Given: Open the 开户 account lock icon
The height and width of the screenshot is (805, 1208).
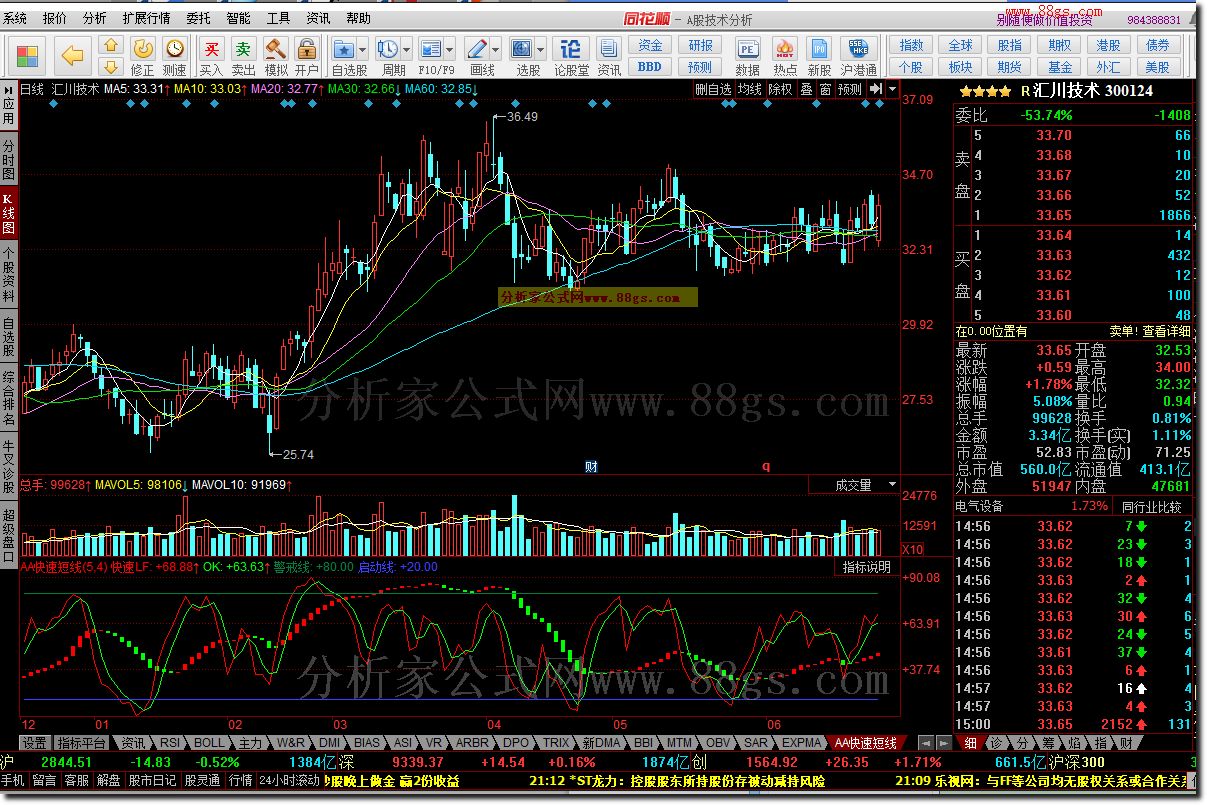Looking at the screenshot, I should coord(306,56).
